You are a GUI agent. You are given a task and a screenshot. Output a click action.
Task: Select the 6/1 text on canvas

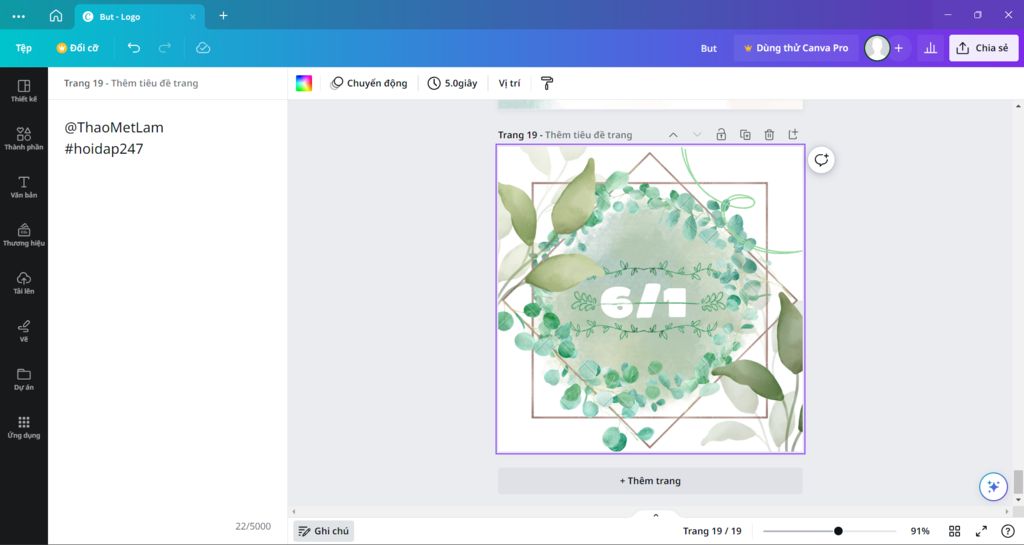pyautogui.click(x=643, y=302)
